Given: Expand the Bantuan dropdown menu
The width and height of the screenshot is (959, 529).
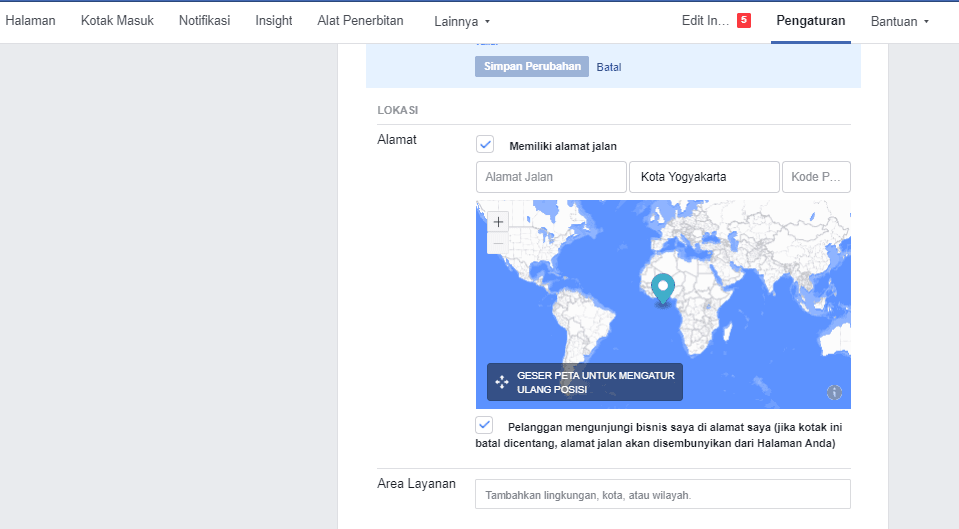Looking at the screenshot, I should tap(900, 21).
